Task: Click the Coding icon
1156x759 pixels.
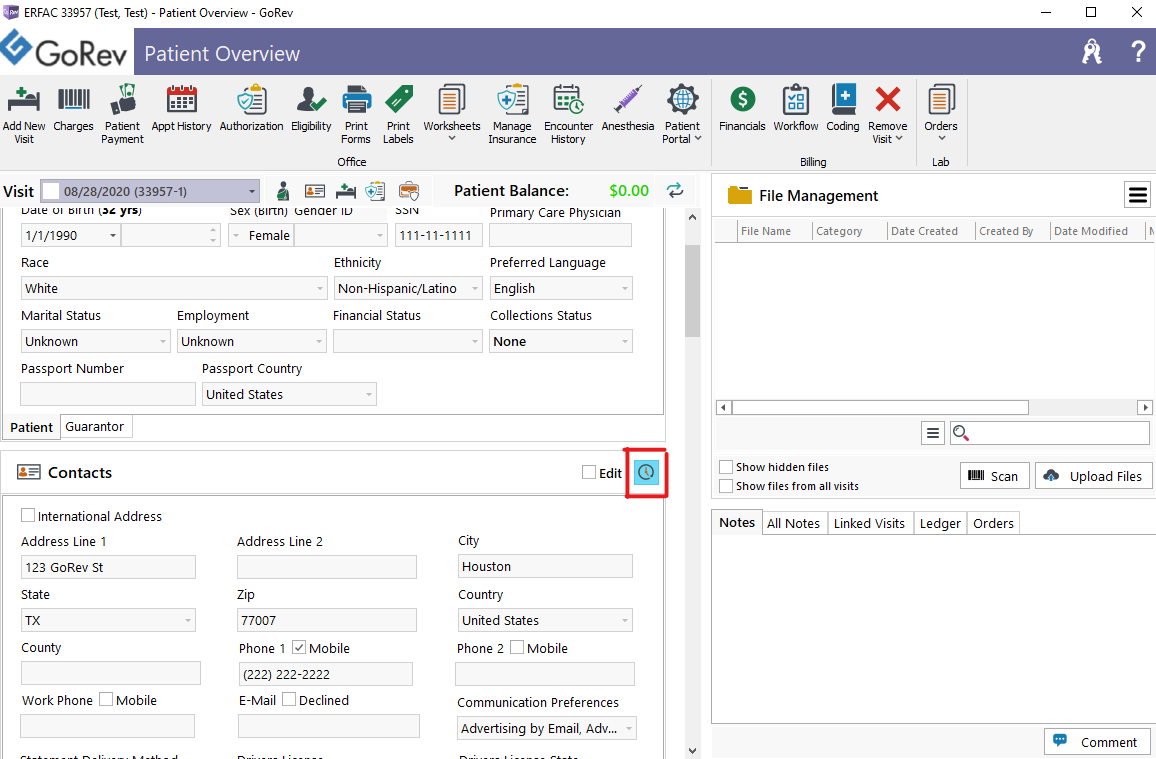Action: point(842,100)
